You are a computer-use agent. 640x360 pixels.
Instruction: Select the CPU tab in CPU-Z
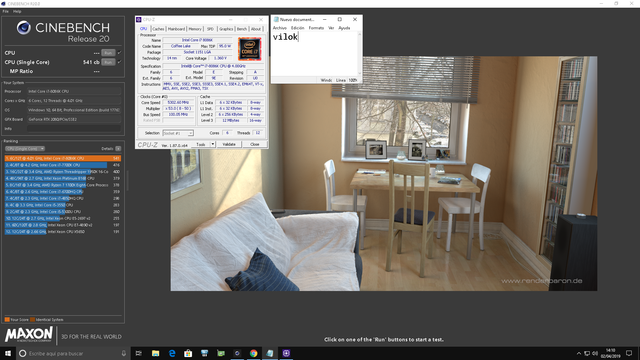[144, 29]
